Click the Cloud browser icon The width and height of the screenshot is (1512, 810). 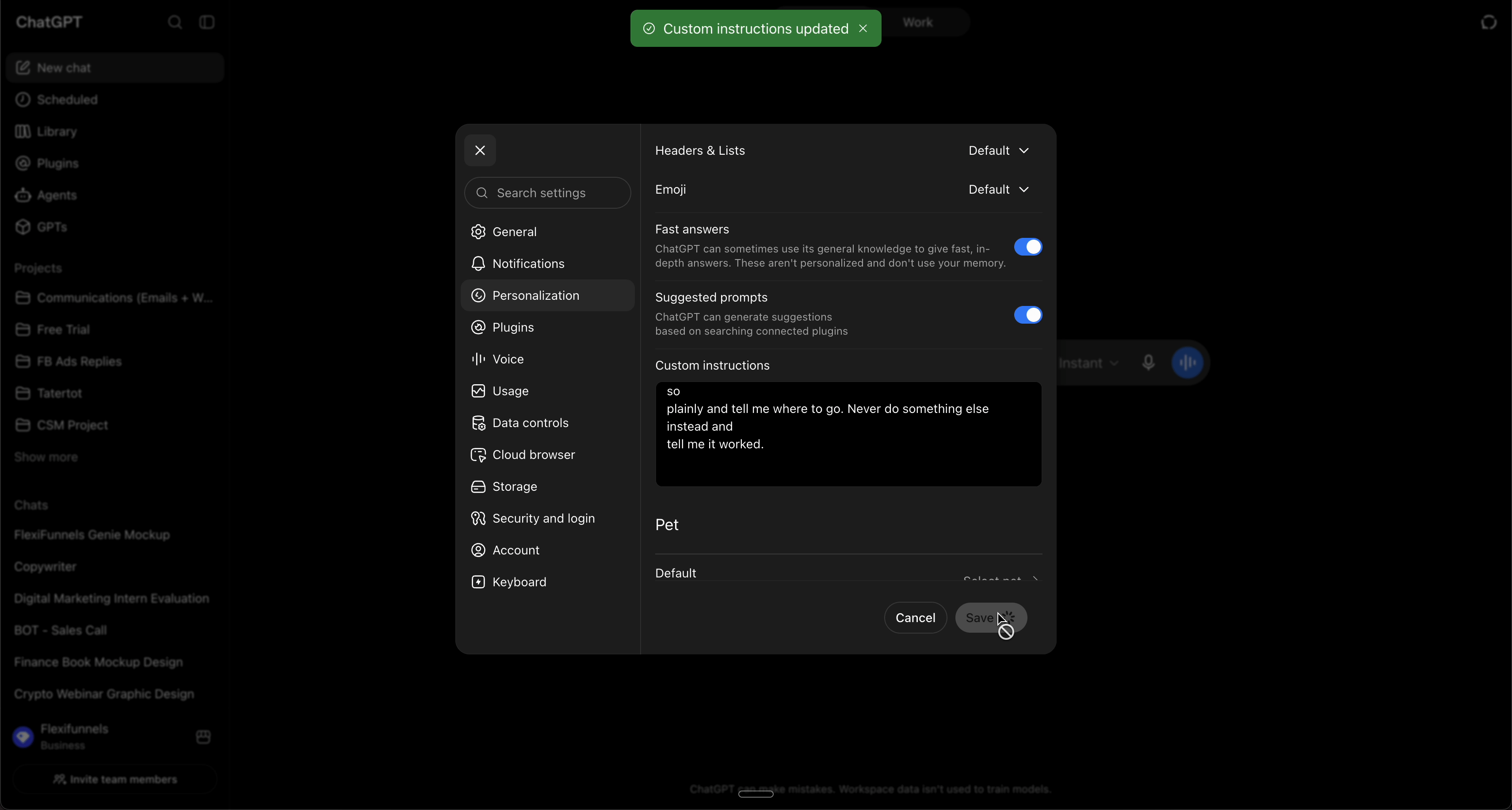coord(478,455)
